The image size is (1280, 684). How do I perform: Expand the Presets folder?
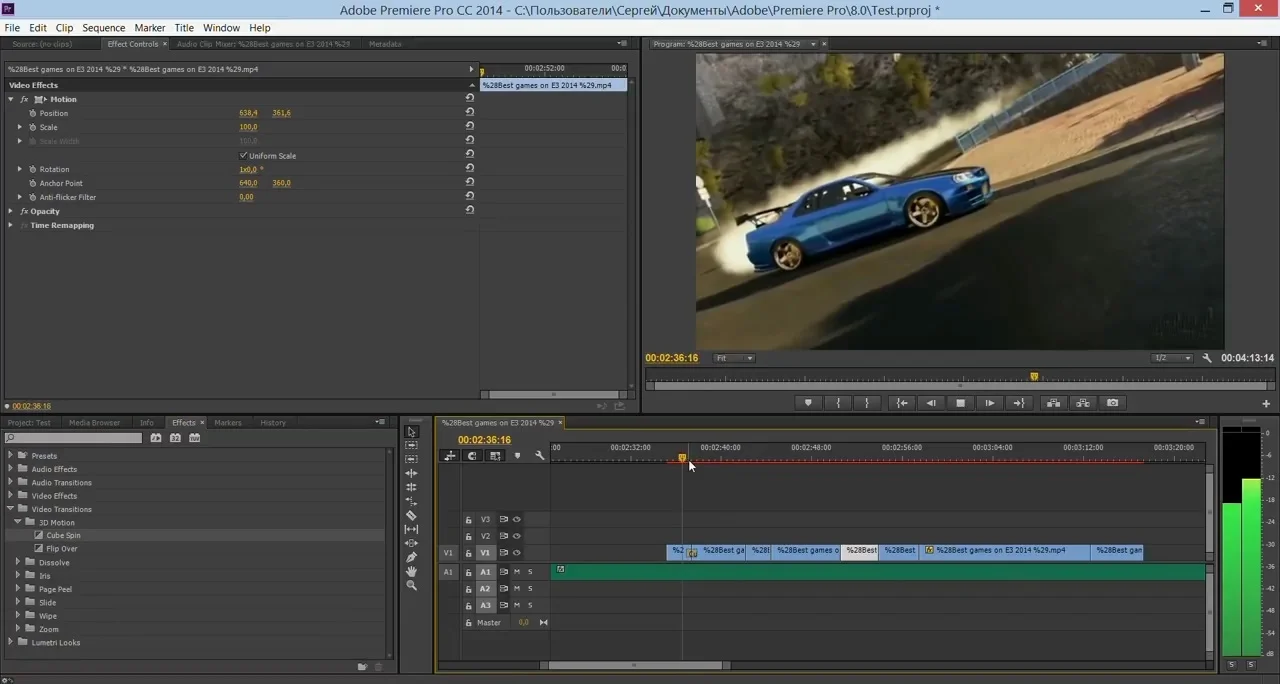11,456
